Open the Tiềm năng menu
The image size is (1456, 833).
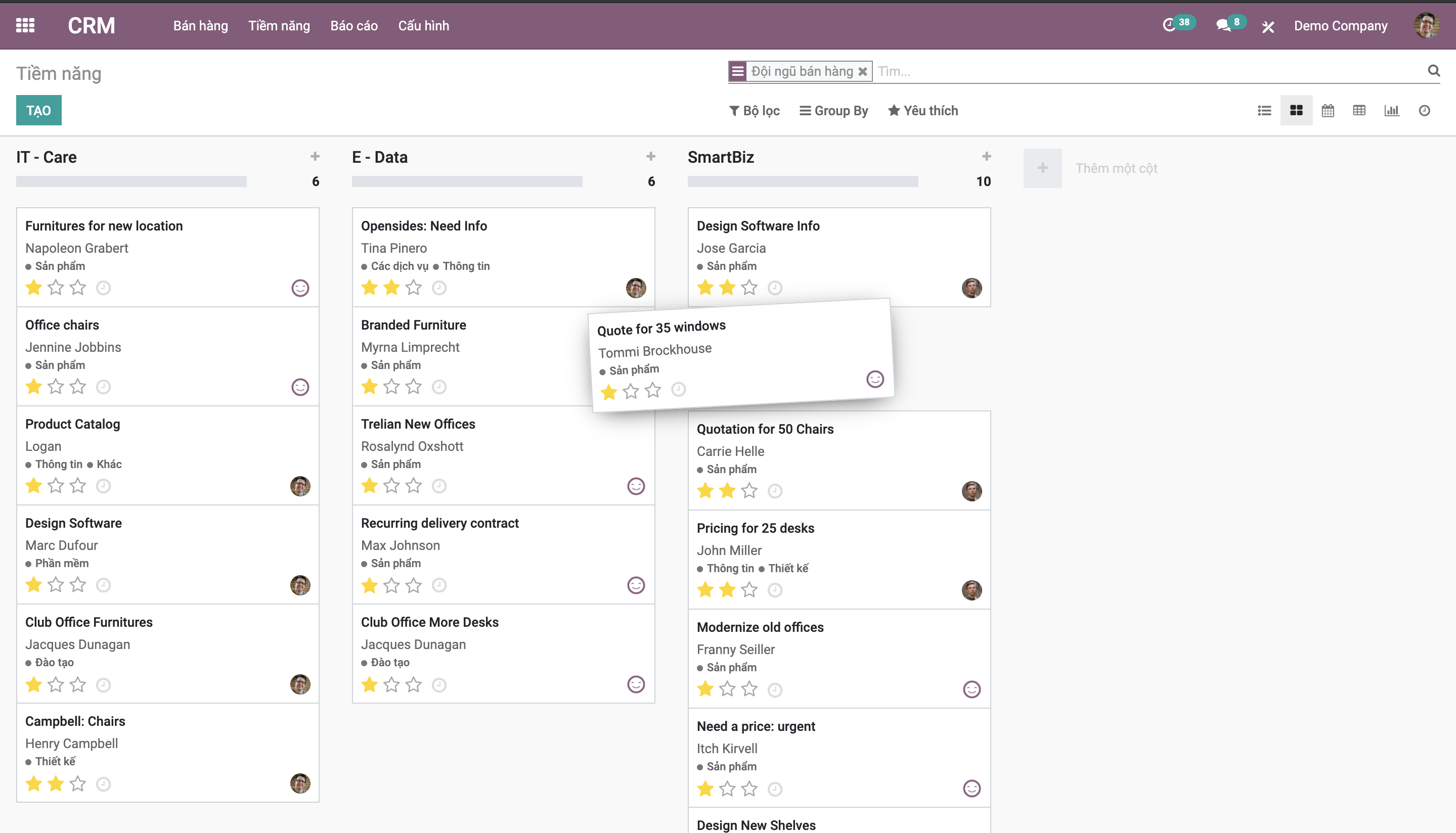[279, 26]
